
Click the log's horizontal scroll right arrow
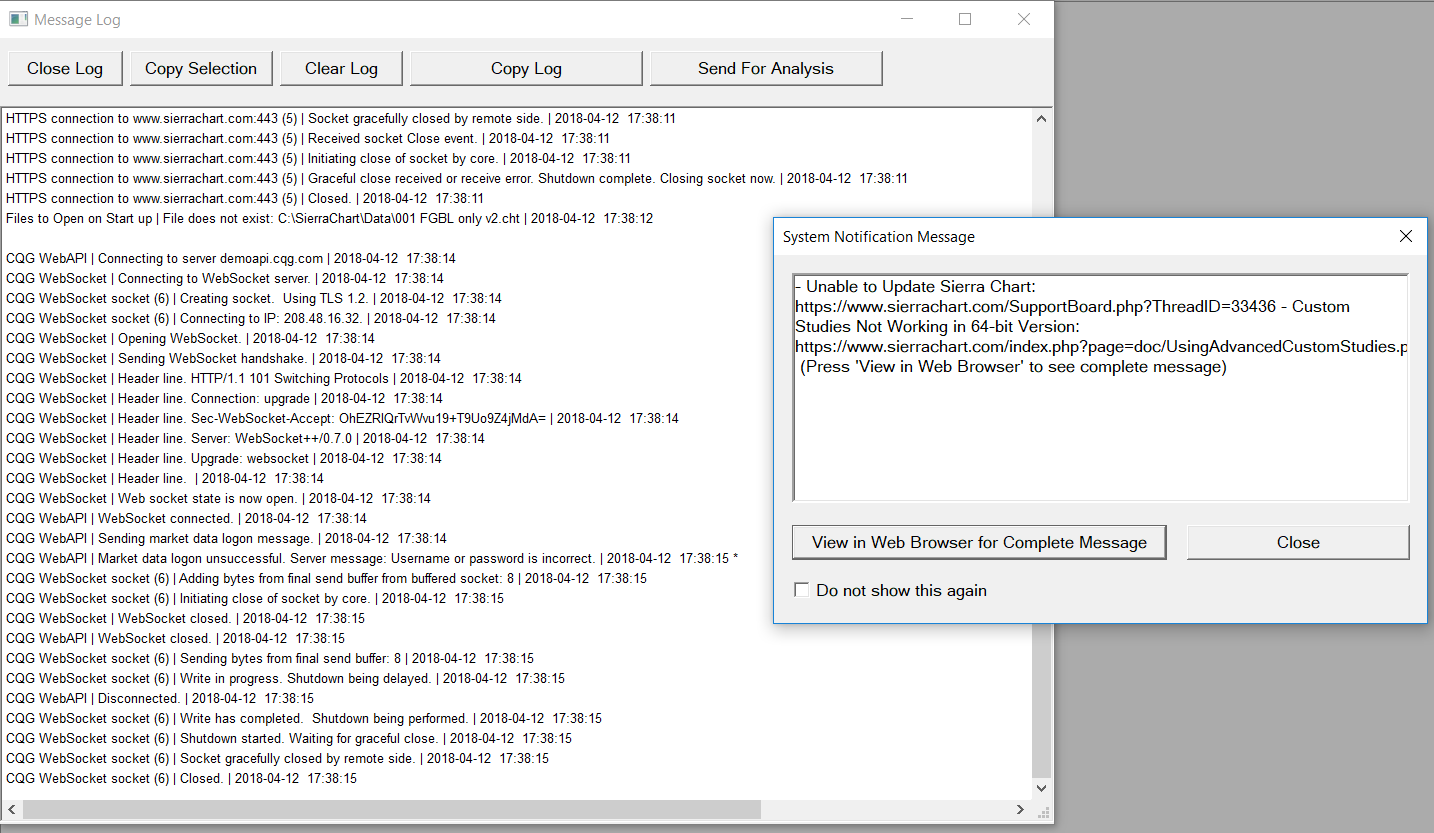[x=1021, y=809]
